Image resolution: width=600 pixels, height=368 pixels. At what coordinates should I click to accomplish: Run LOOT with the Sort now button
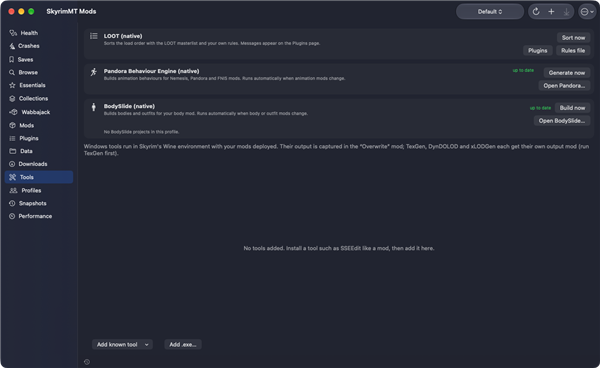point(573,37)
